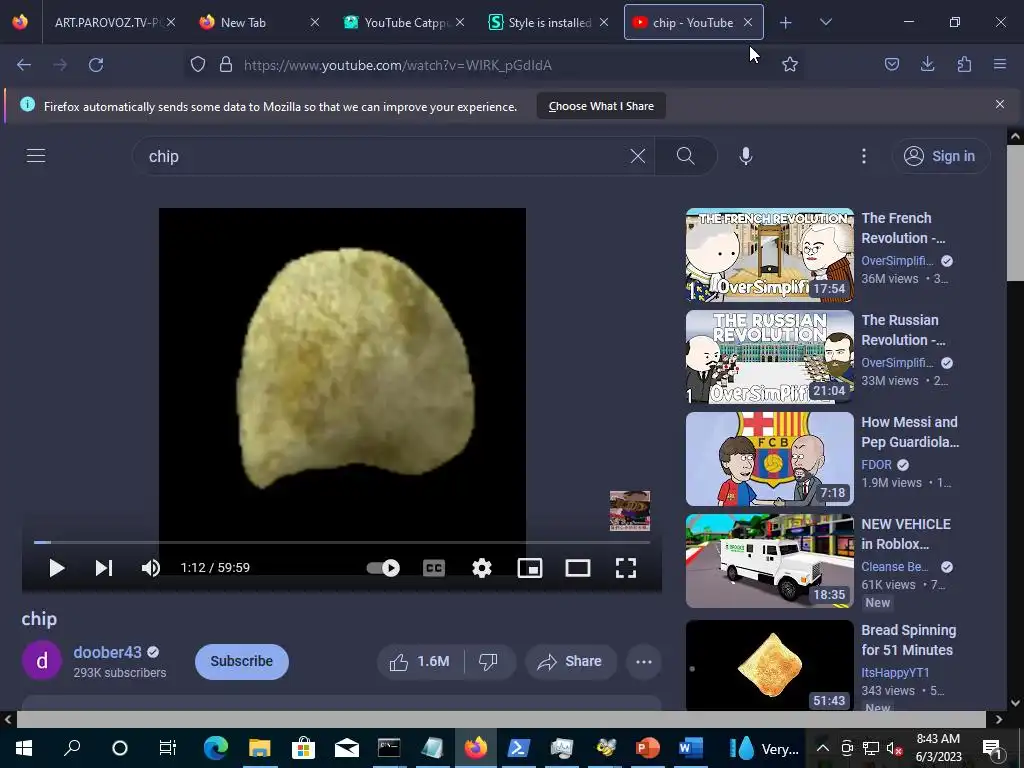Image resolution: width=1024 pixels, height=768 pixels.
Task: Open YouTube settings three-dot menu
Action: point(864,156)
